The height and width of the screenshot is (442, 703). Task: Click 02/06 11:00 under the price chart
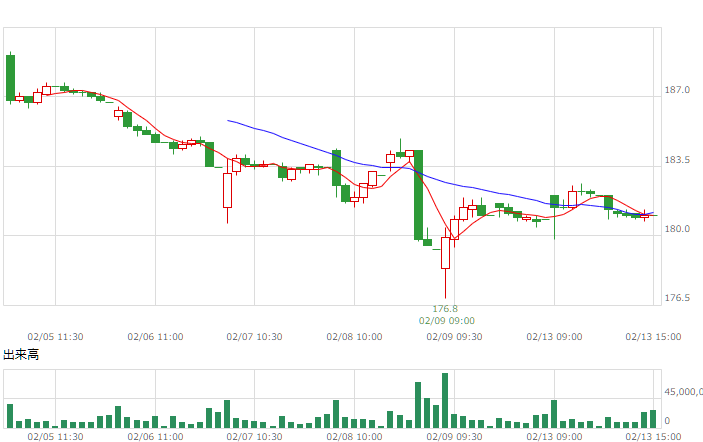(155, 337)
